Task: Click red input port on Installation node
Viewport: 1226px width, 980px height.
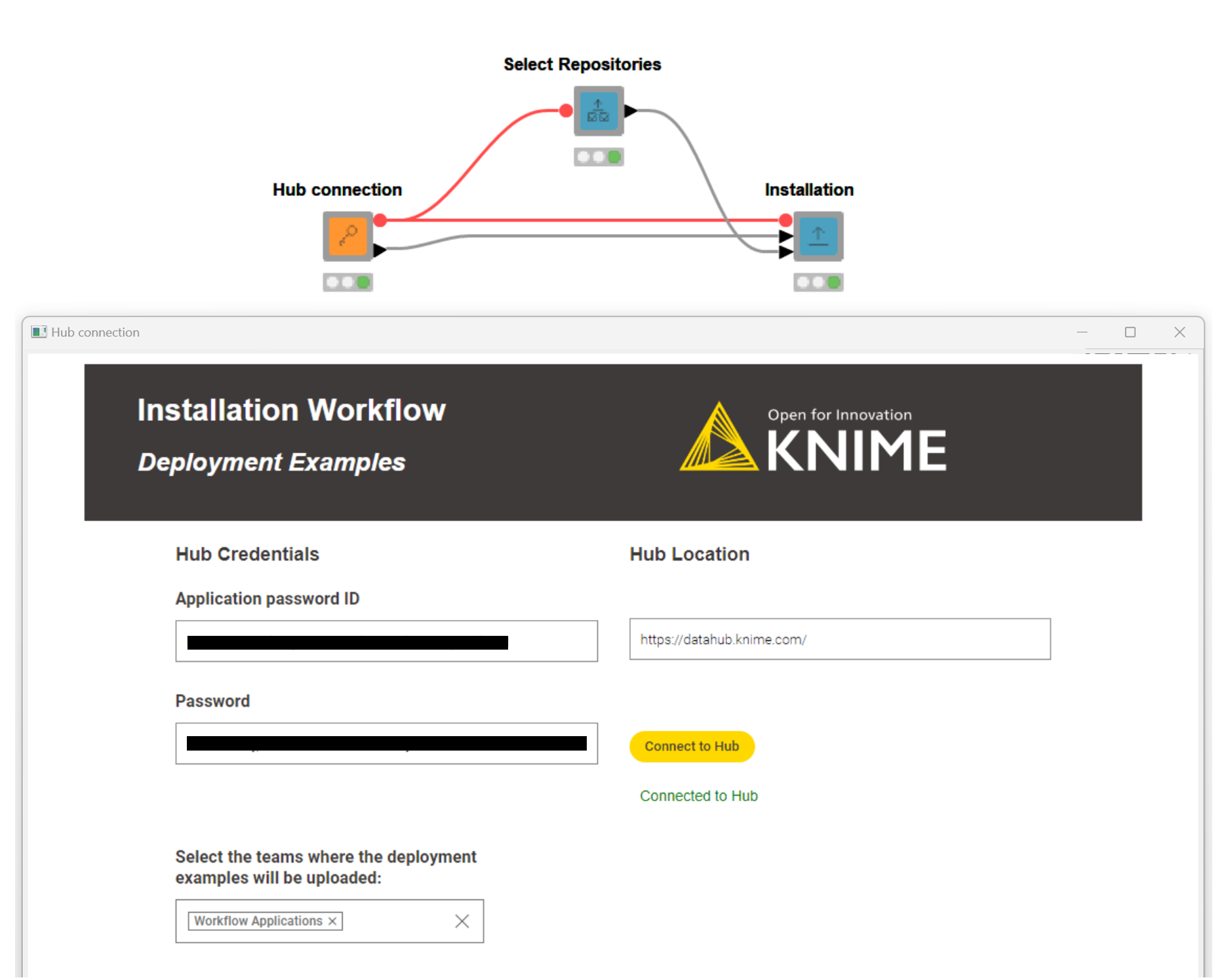Action: point(785,220)
